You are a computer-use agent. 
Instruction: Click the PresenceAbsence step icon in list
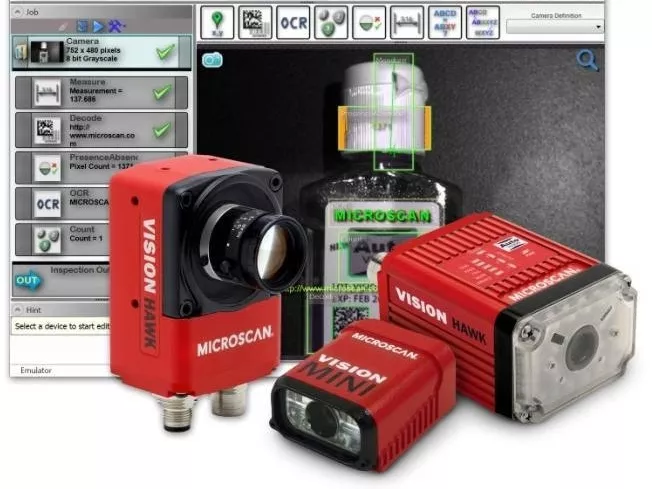click(x=47, y=168)
